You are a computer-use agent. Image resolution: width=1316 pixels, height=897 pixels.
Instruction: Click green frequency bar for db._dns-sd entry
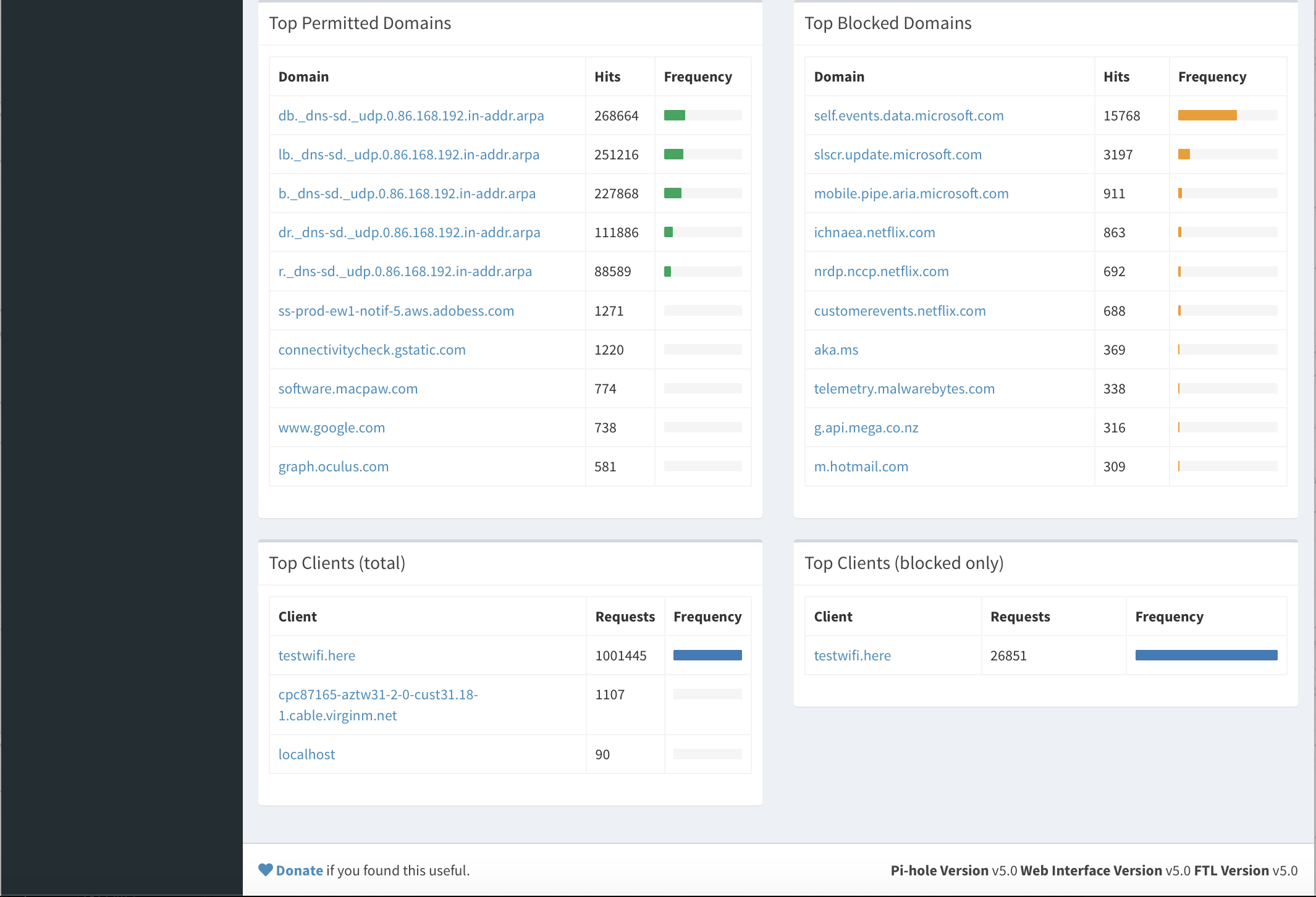point(674,116)
